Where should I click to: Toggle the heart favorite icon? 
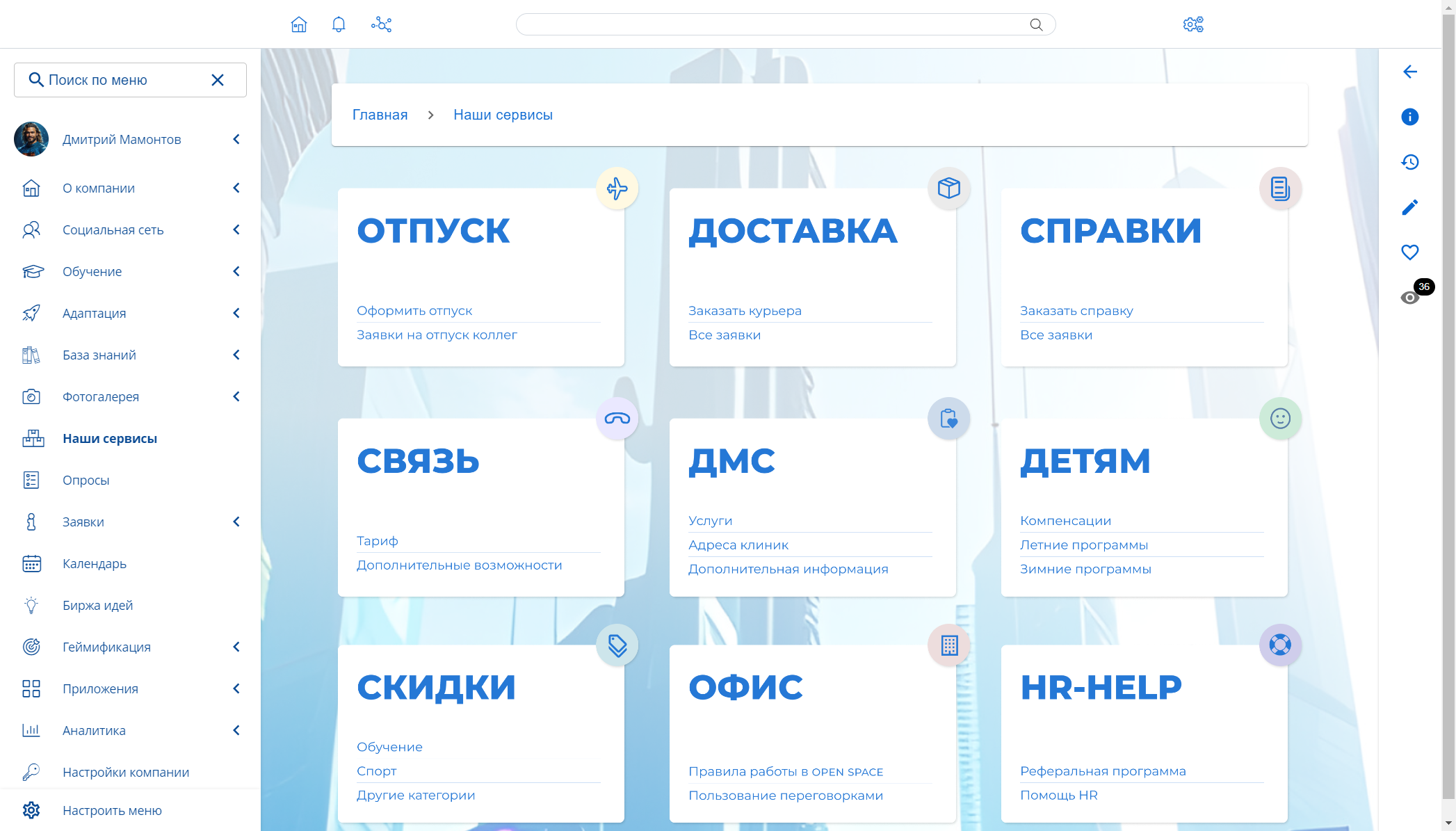pos(1409,252)
